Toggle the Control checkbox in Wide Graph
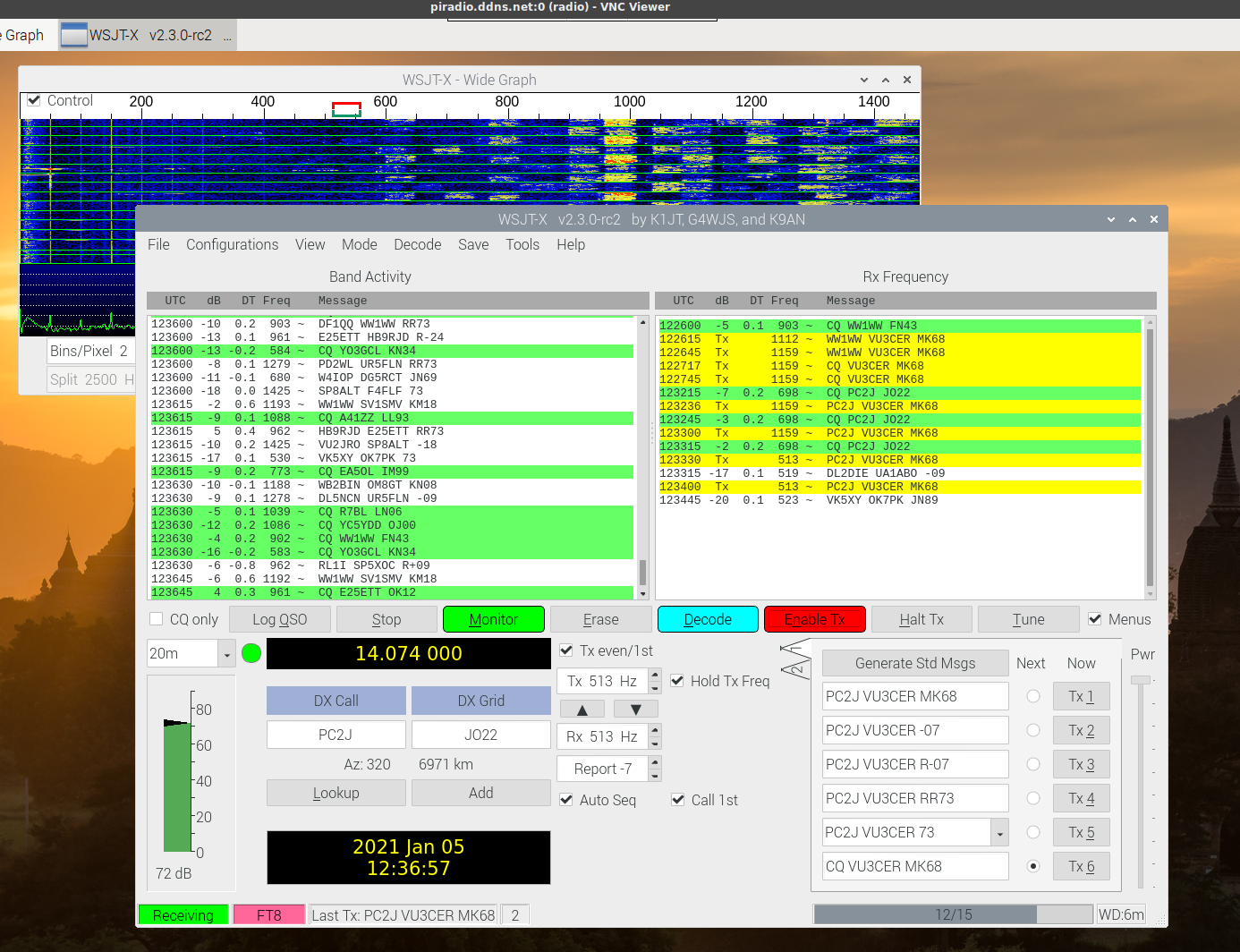The width and height of the screenshot is (1240, 952). coord(34,100)
